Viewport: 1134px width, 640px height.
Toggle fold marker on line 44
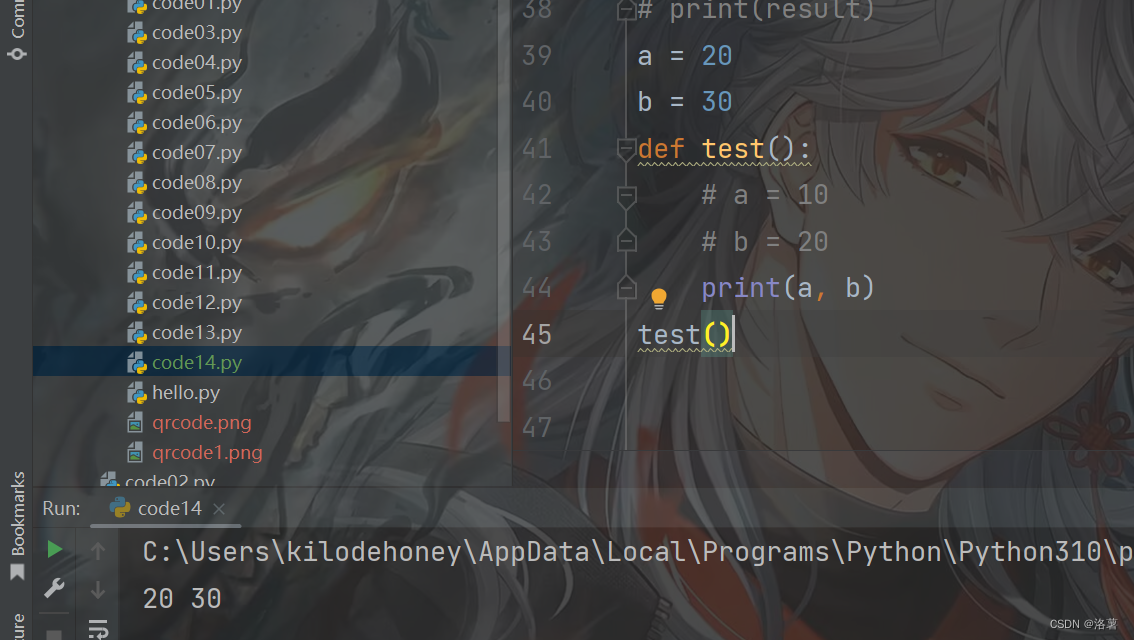coord(626,289)
